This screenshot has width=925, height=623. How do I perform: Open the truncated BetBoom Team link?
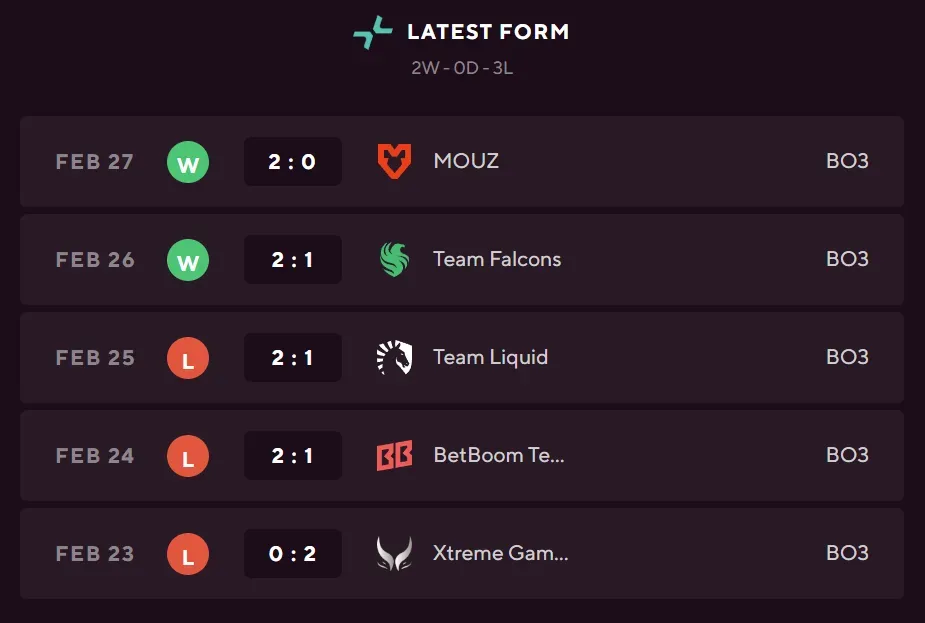click(x=499, y=455)
